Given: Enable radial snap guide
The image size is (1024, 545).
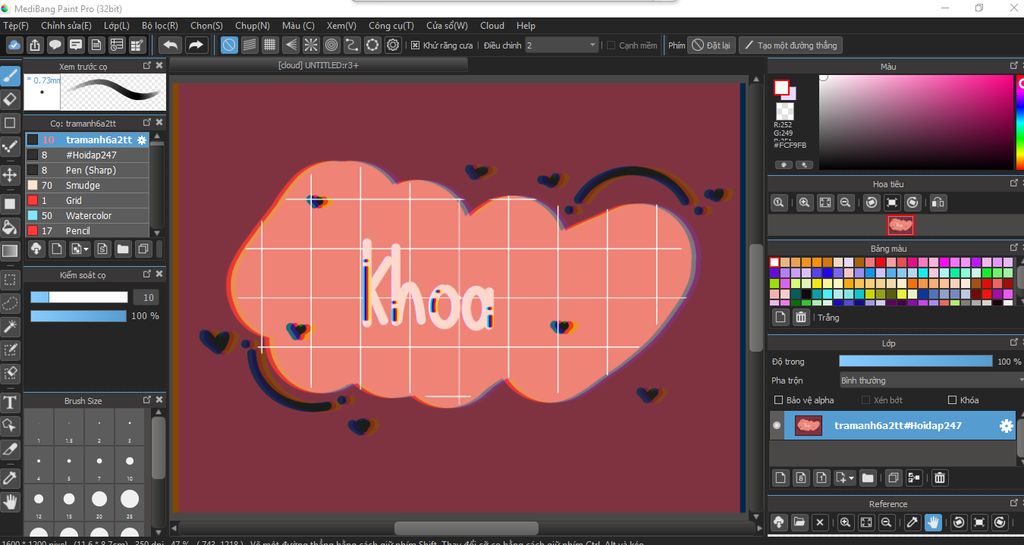Looking at the screenshot, I should click(311, 45).
